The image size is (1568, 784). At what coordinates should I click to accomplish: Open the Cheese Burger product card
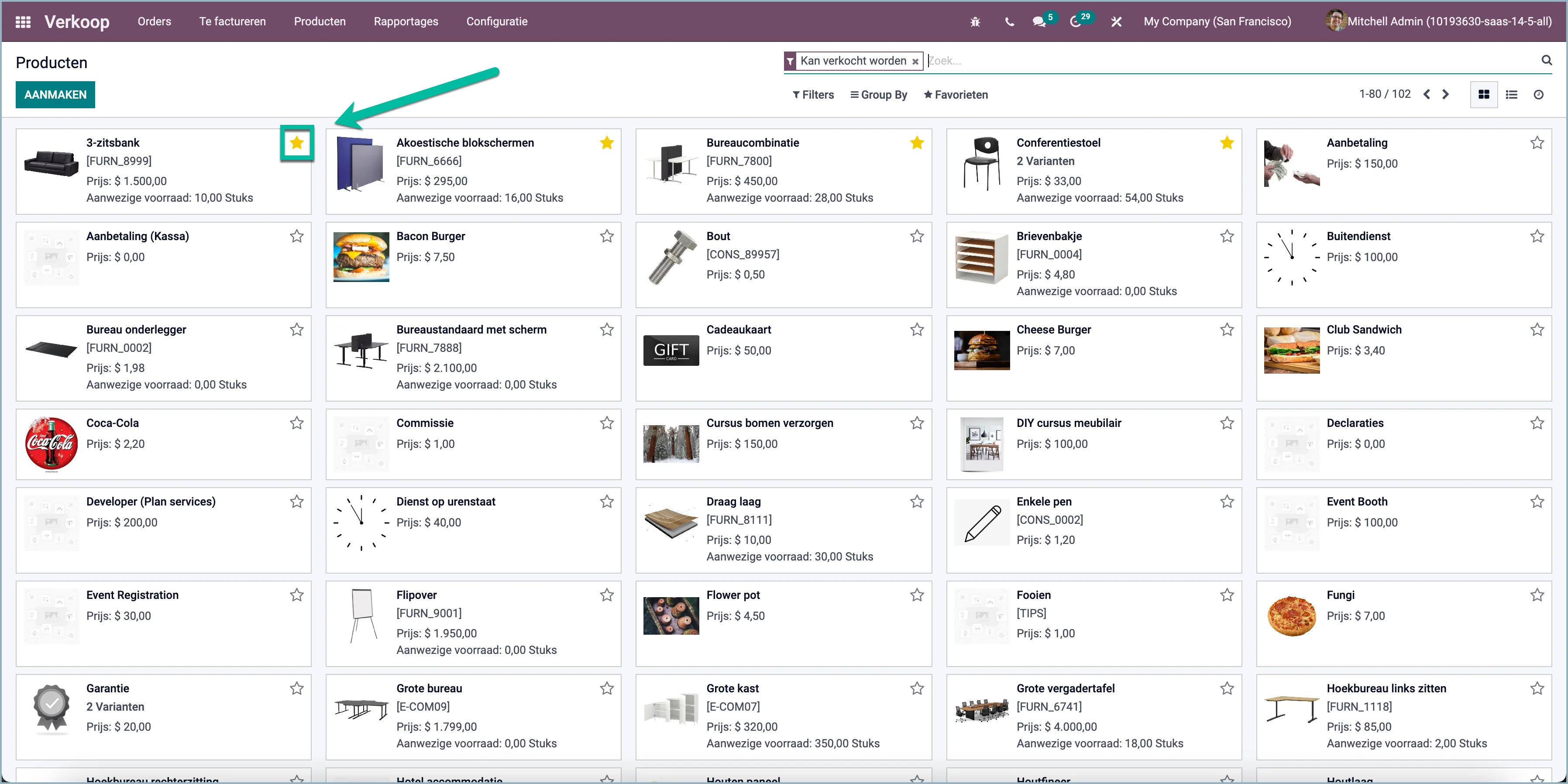pos(1093,358)
